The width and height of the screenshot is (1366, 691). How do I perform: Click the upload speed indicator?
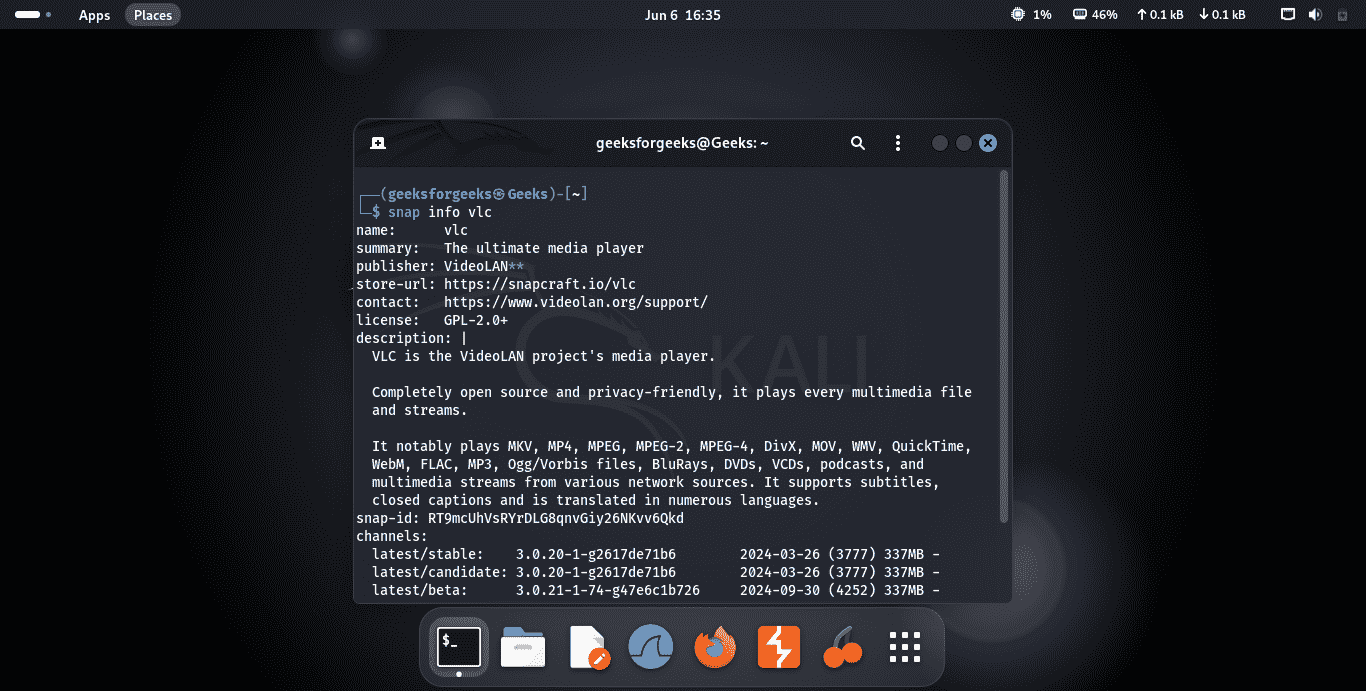pos(1159,15)
